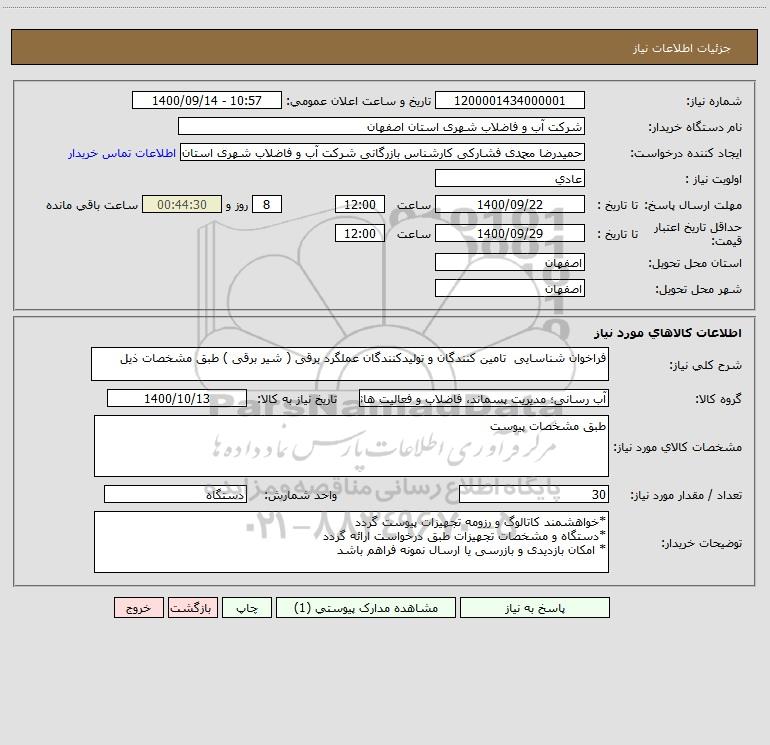Click اطلاعات کالاهای مورد نیاز section heading
Viewport: 770px width, 745px height.
(668, 333)
